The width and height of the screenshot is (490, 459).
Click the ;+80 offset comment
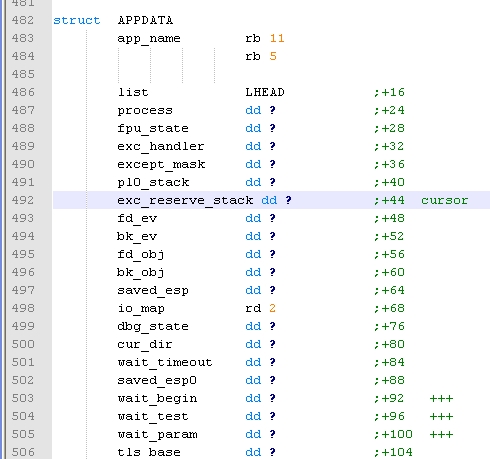coord(389,344)
